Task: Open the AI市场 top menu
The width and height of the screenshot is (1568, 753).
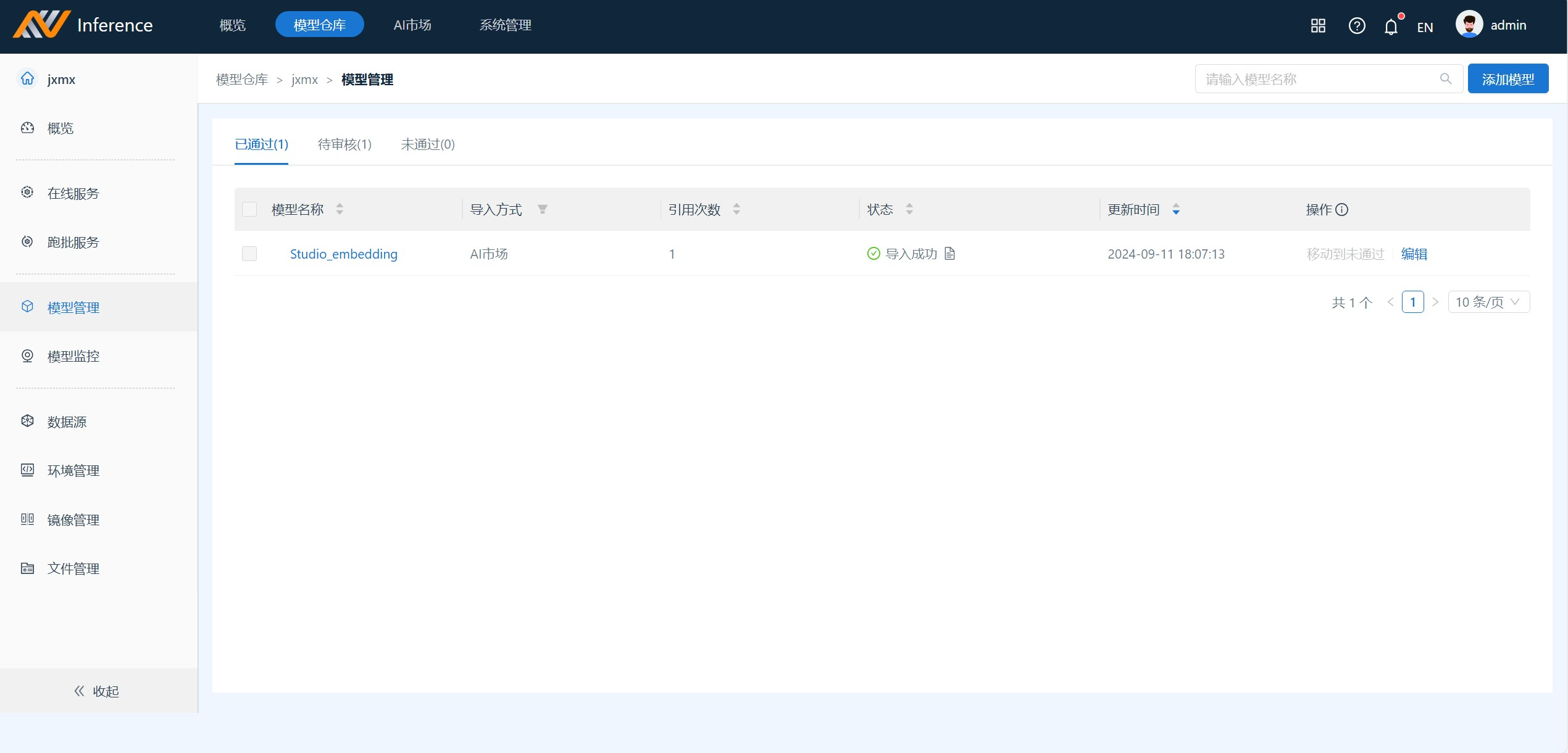Action: pyautogui.click(x=412, y=25)
